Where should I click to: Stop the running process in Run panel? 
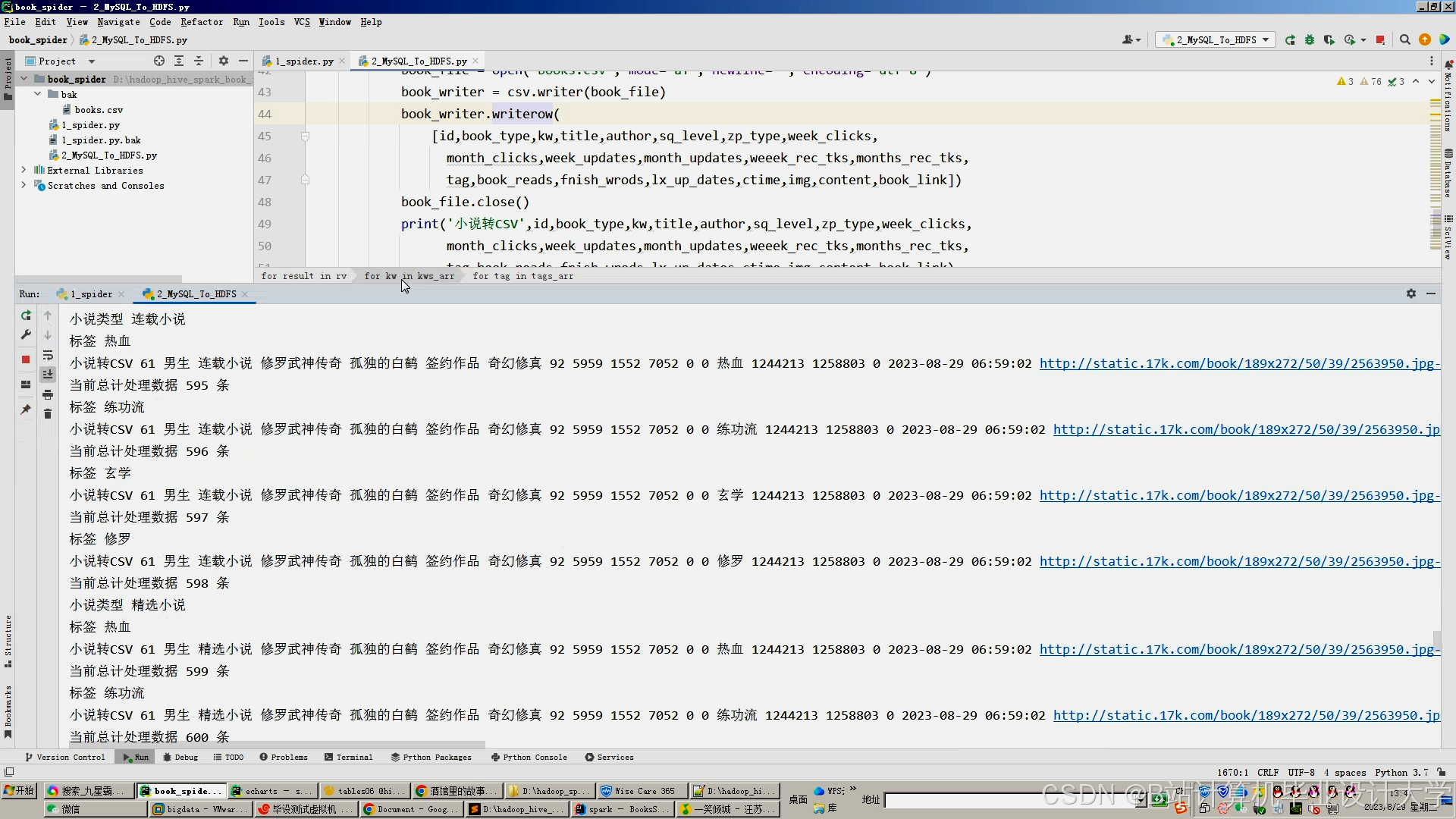[26, 359]
